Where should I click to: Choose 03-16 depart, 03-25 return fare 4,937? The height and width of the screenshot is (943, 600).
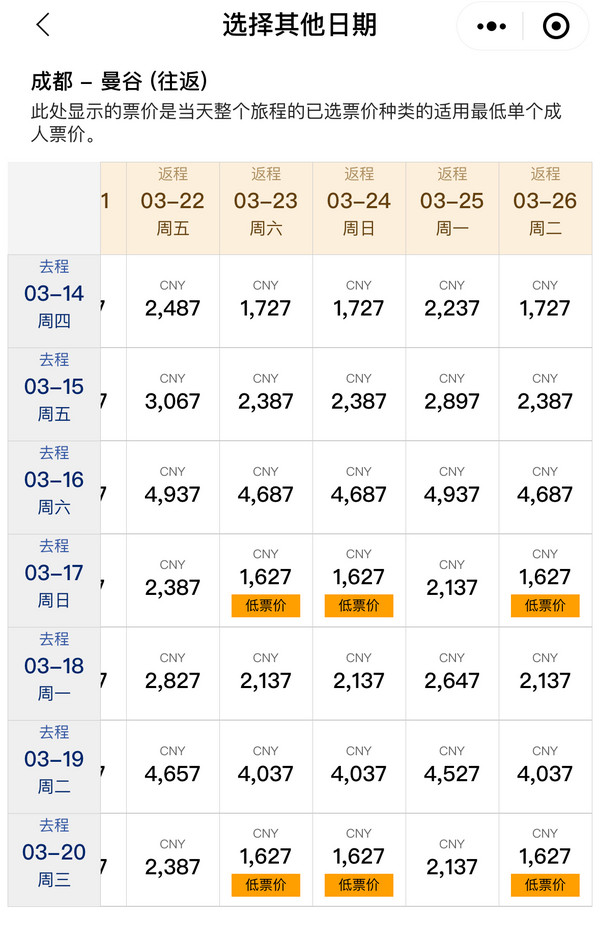coord(452,487)
